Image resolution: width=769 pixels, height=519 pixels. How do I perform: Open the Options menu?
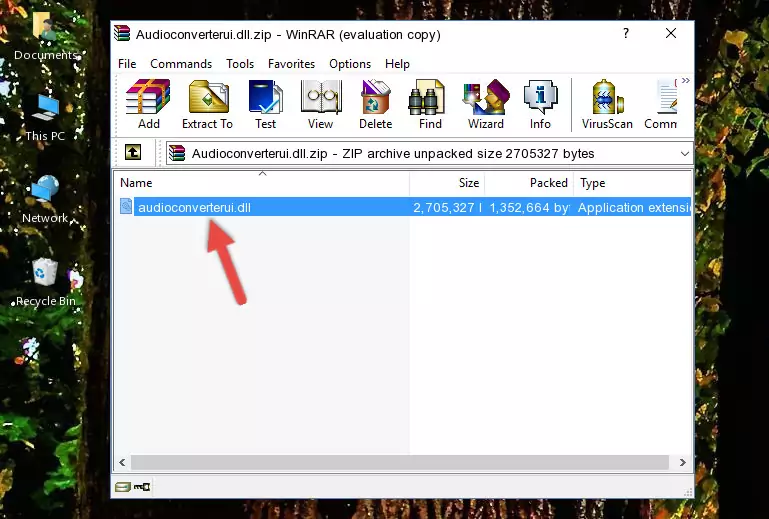click(350, 64)
